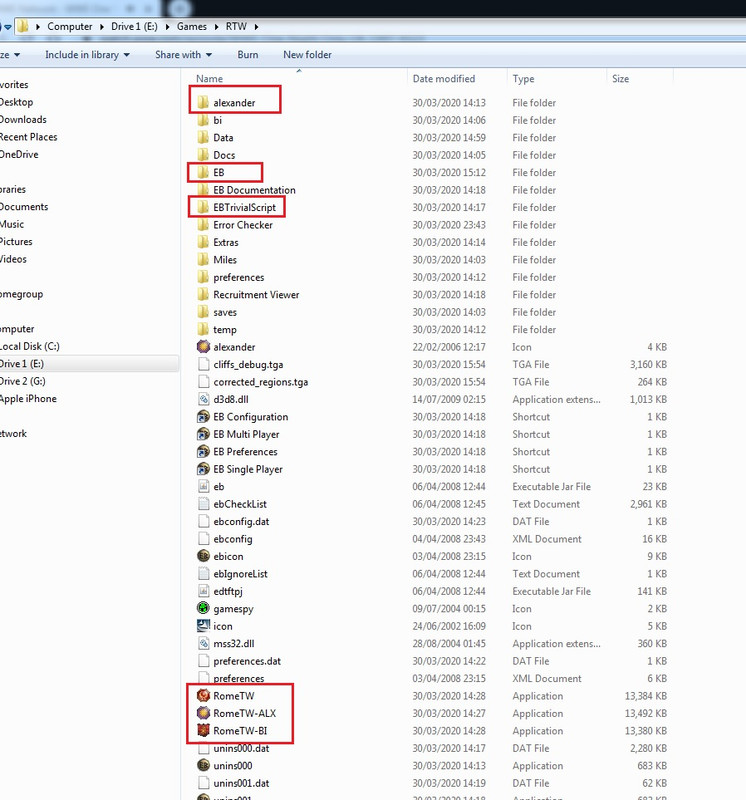746x800 pixels.
Task: Click the RomeTW application icon
Action: pos(203,695)
